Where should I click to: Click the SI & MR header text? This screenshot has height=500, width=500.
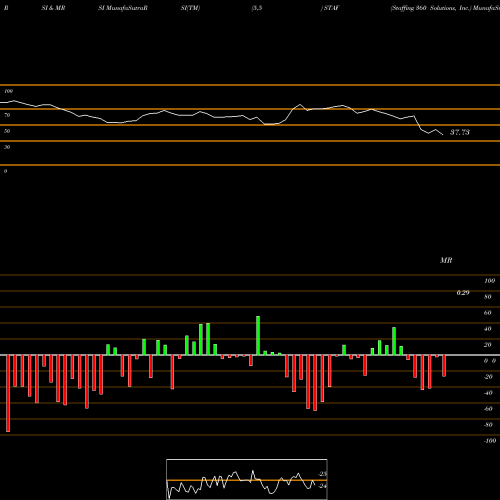click(53, 8)
